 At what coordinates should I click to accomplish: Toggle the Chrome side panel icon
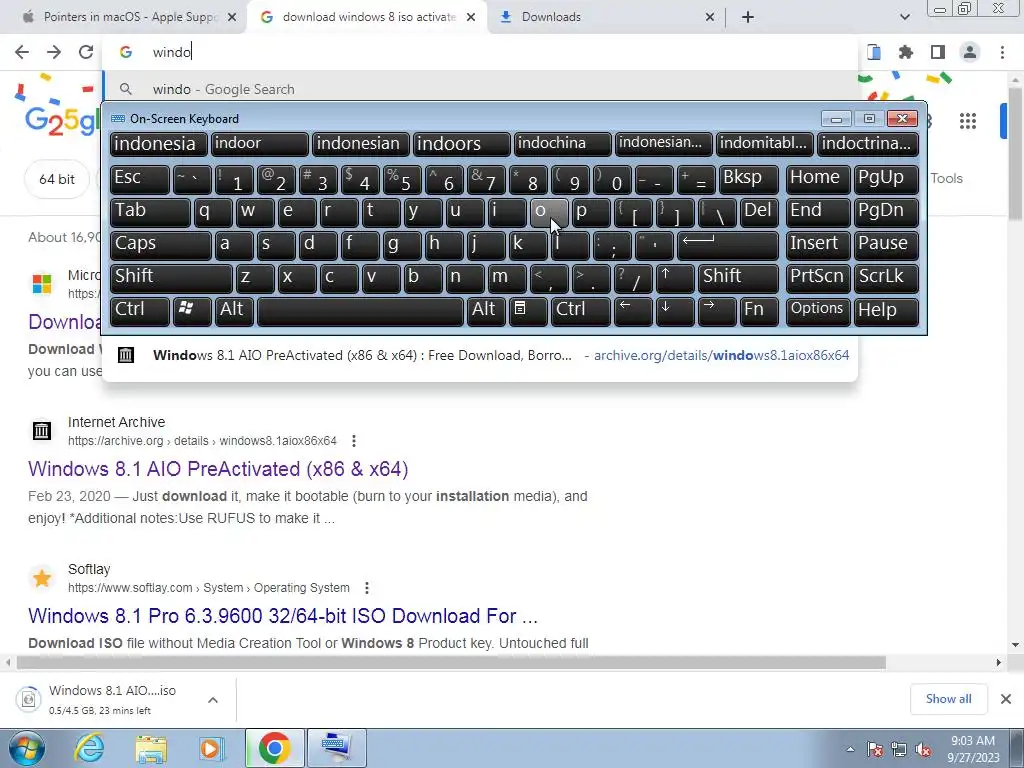pos(938,52)
